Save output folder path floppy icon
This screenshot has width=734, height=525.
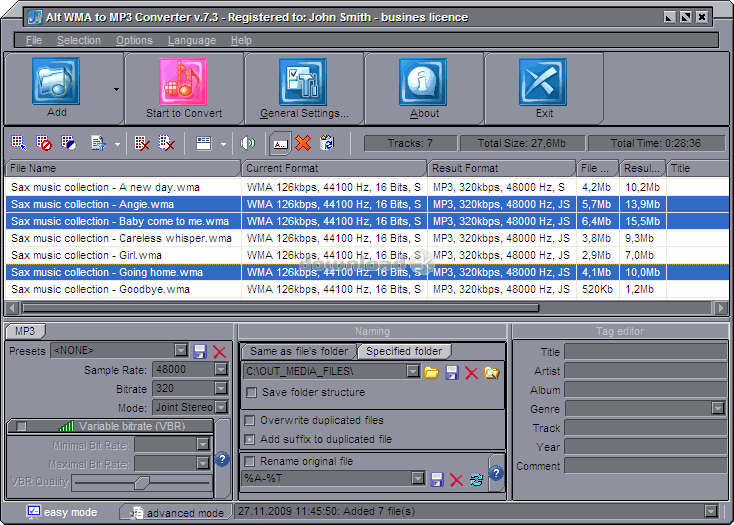click(452, 372)
